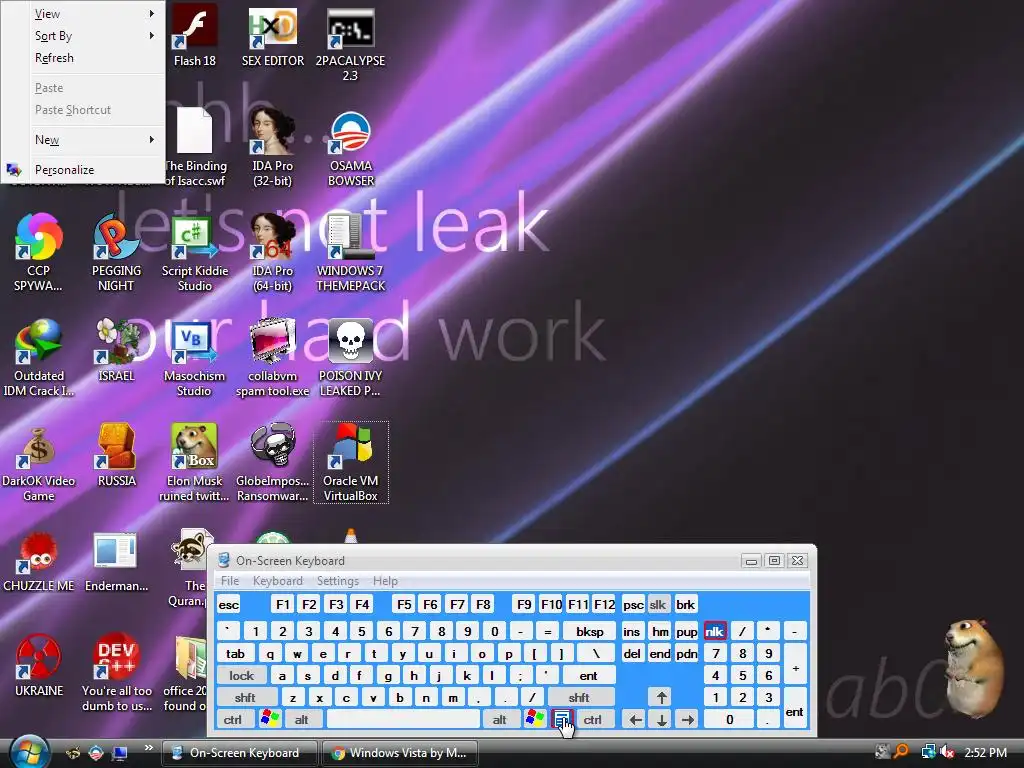This screenshot has width=1024, height=768.
Task: Expand the Sort By submenu
Action: point(84,36)
